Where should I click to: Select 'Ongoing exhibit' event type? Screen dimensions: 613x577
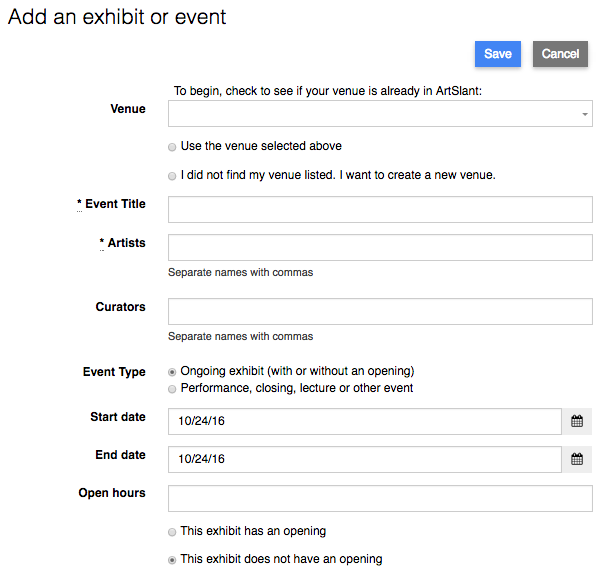click(x=172, y=372)
